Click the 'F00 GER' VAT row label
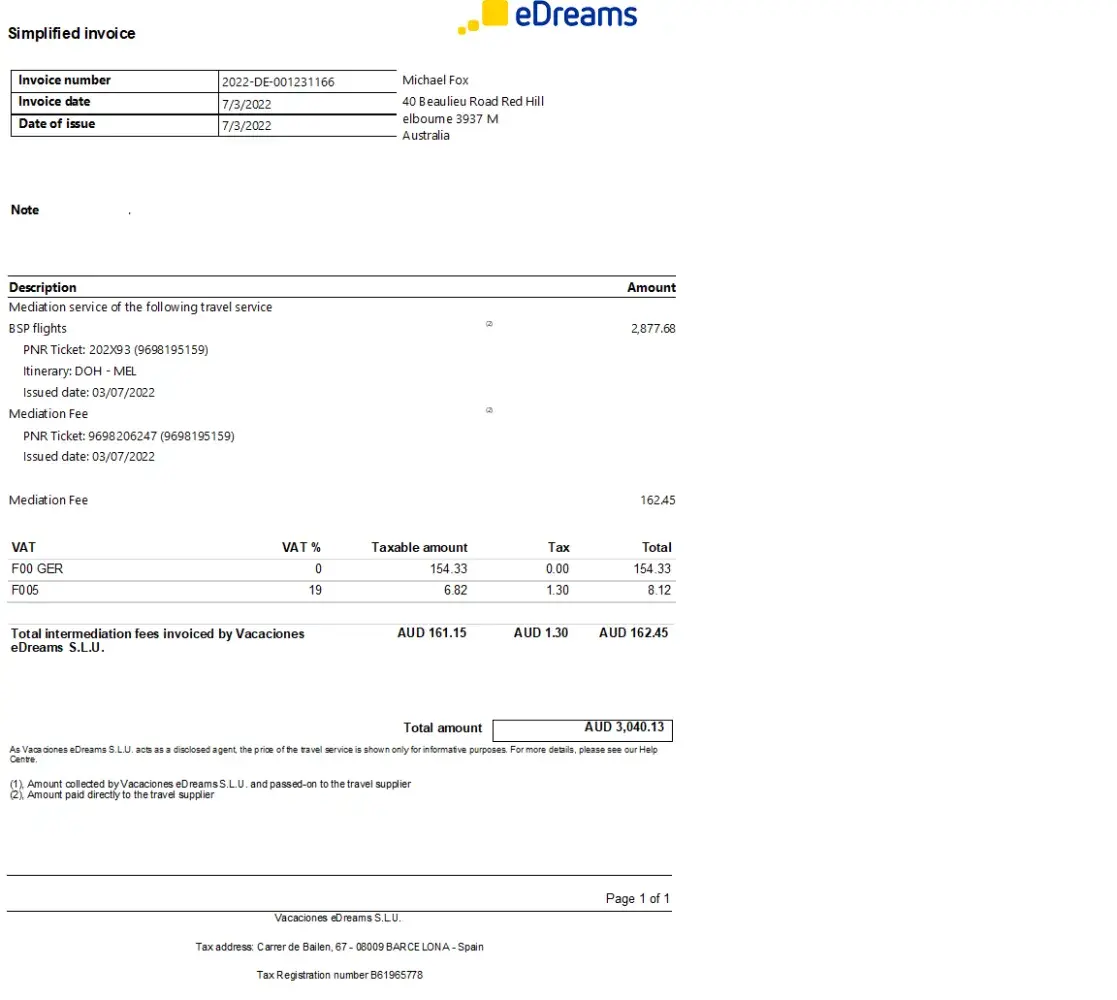Image resolution: width=1117 pixels, height=1000 pixels. (37, 568)
